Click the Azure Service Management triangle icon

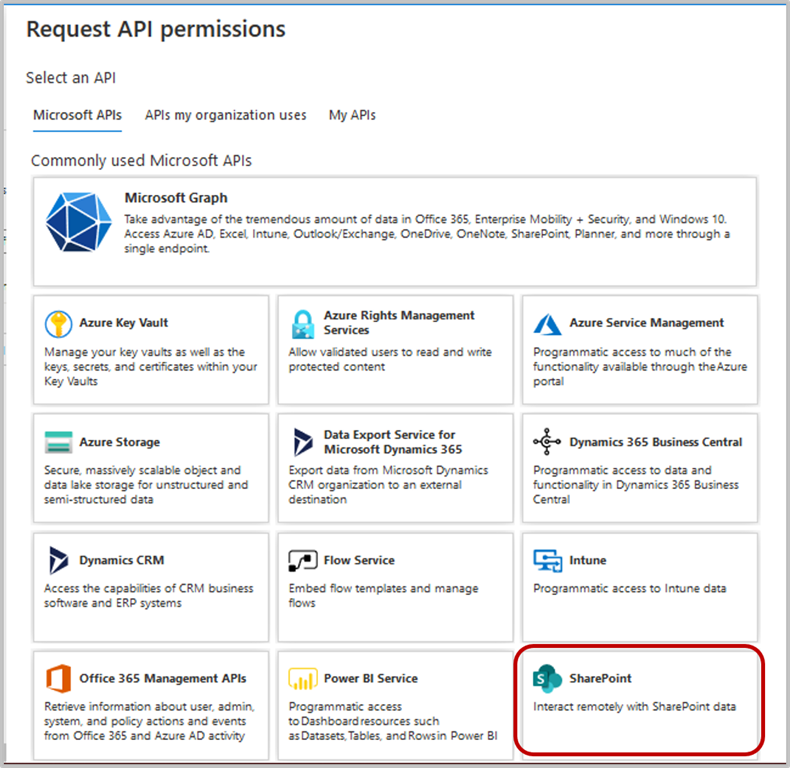pyautogui.click(x=547, y=324)
